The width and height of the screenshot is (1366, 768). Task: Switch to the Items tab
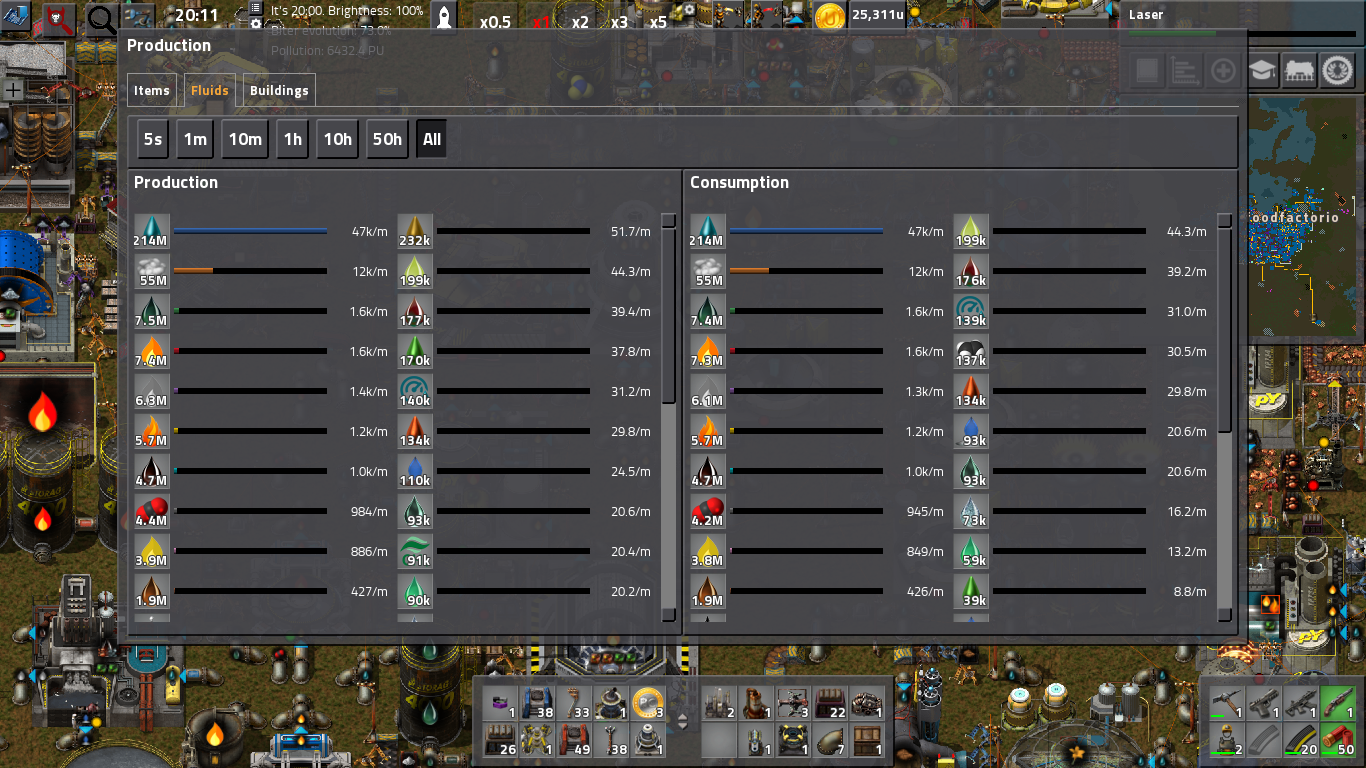point(152,90)
